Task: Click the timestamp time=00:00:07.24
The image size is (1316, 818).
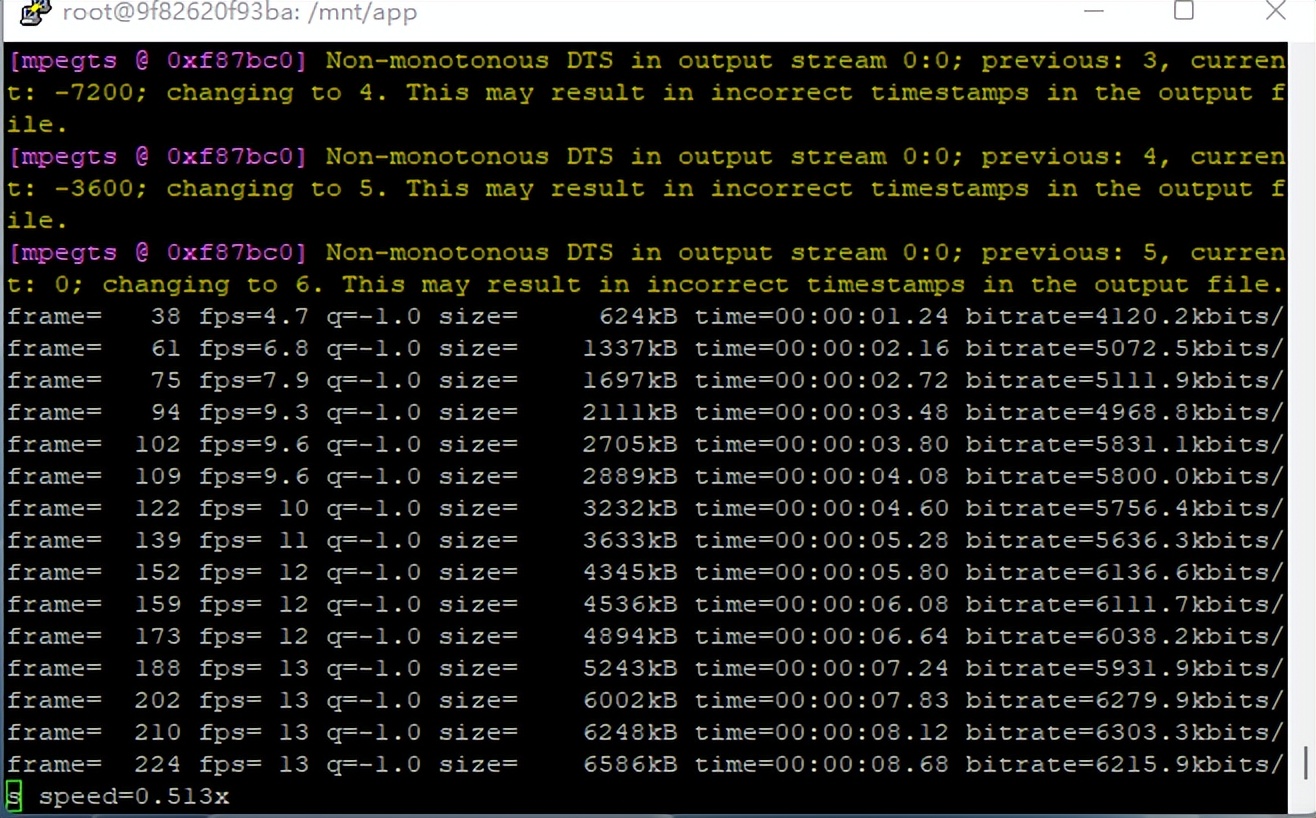Action: [822, 669]
